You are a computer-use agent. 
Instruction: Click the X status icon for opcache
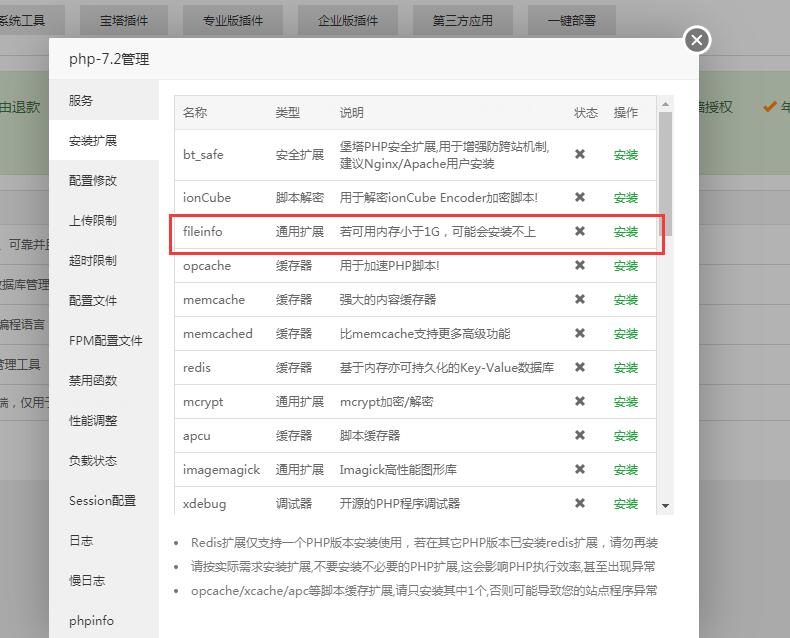[580, 266]
